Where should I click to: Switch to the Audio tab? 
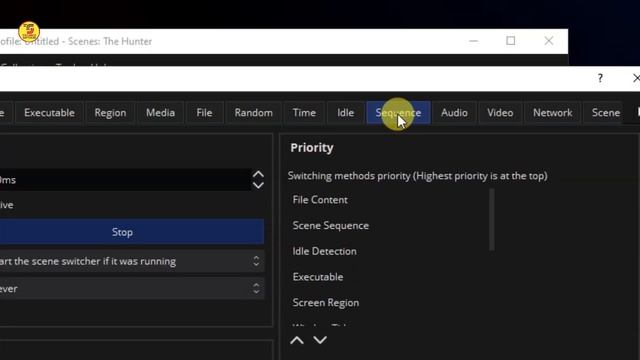pyautogui.click(x=454, y=113)
